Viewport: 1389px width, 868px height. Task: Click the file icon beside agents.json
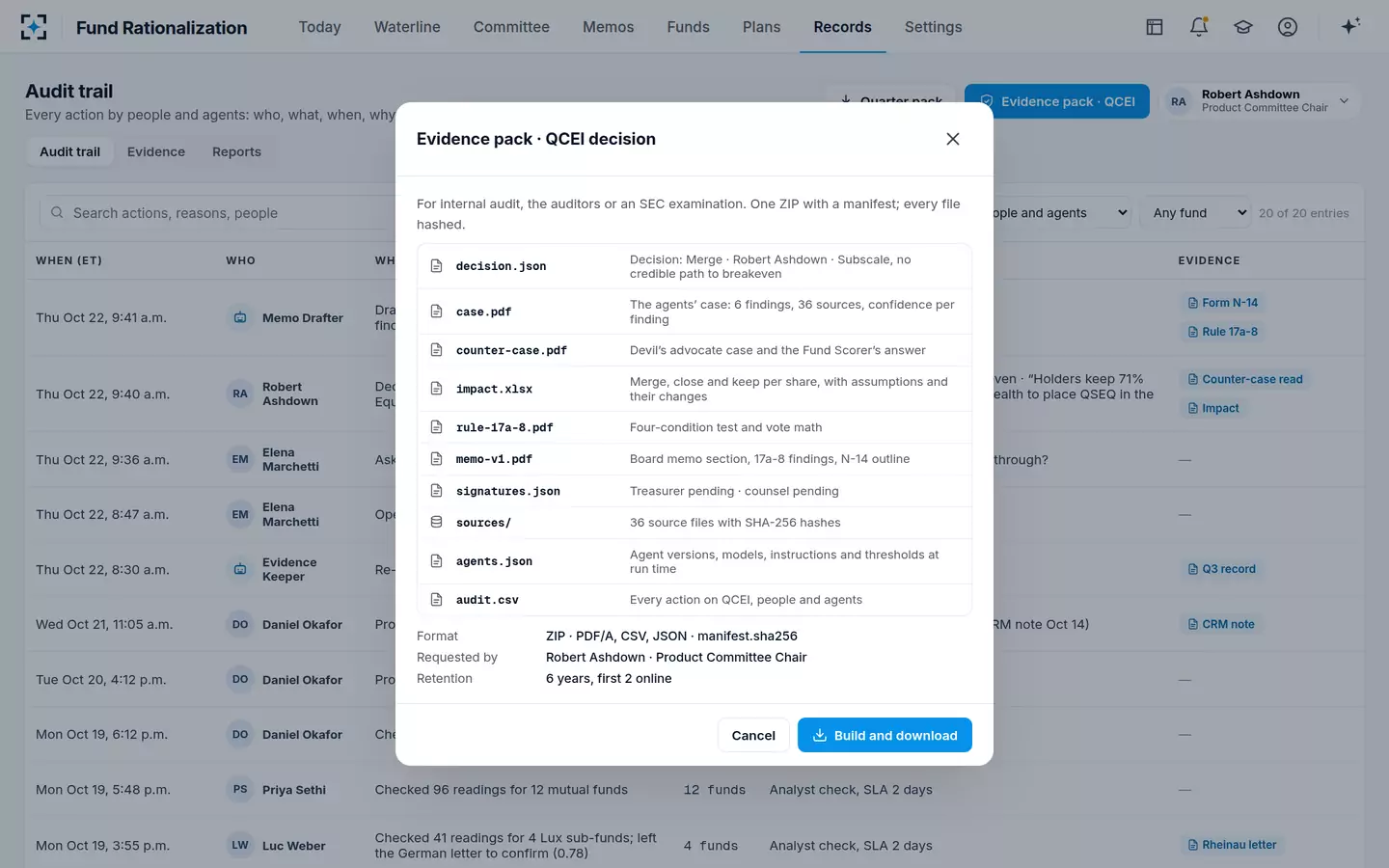coord(436,561)
